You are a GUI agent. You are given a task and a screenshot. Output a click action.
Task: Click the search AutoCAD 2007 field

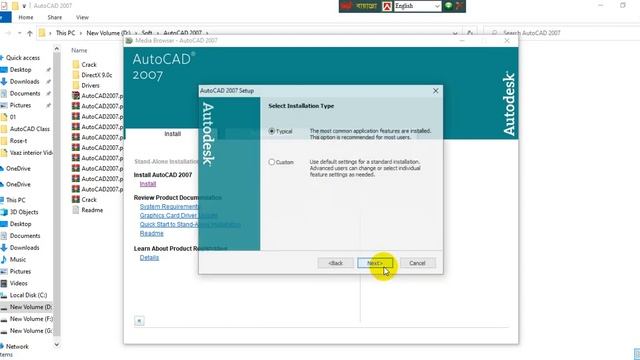(x=561, y=33)
